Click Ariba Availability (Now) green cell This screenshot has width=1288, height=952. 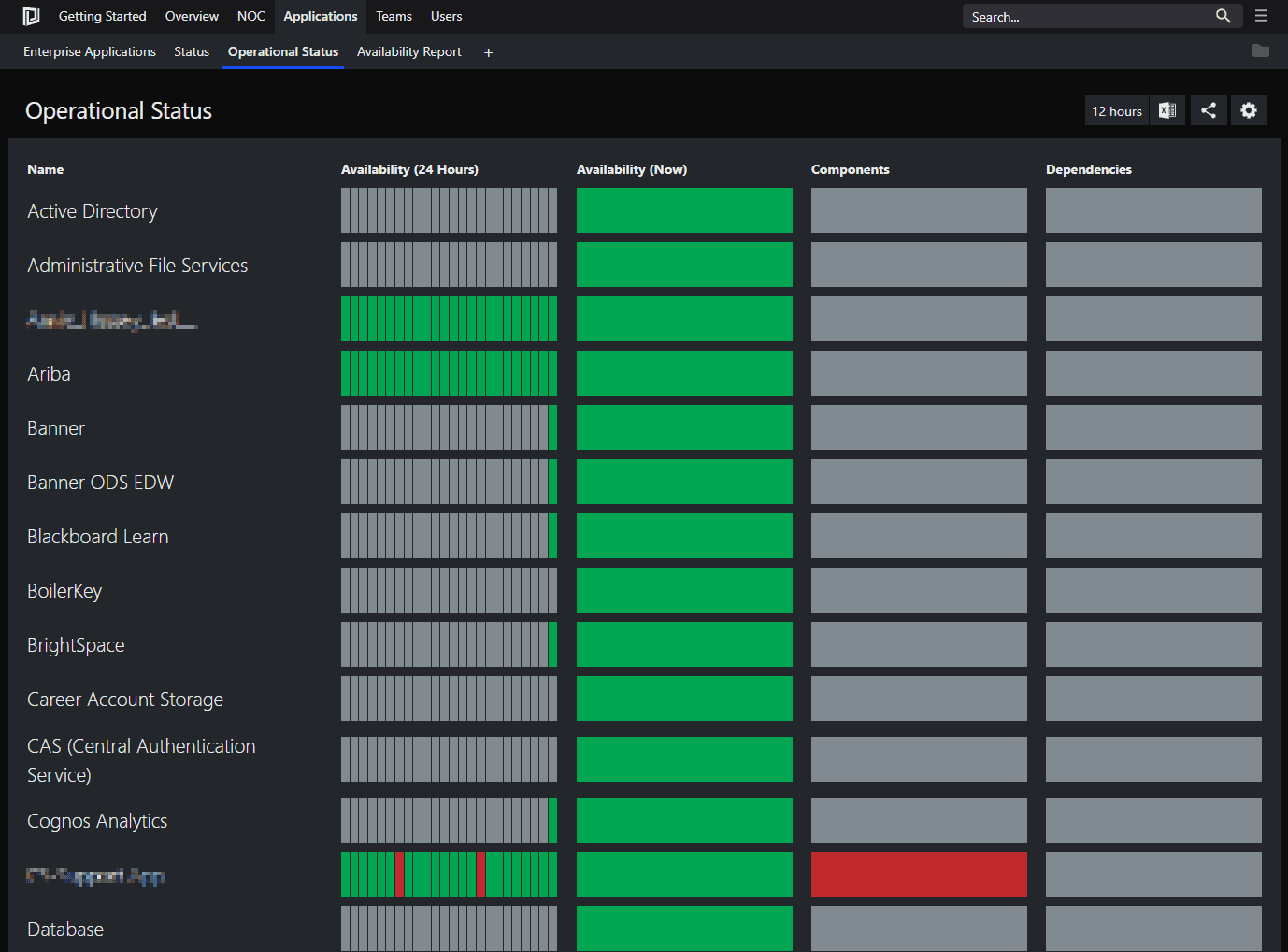coord(684,373)
